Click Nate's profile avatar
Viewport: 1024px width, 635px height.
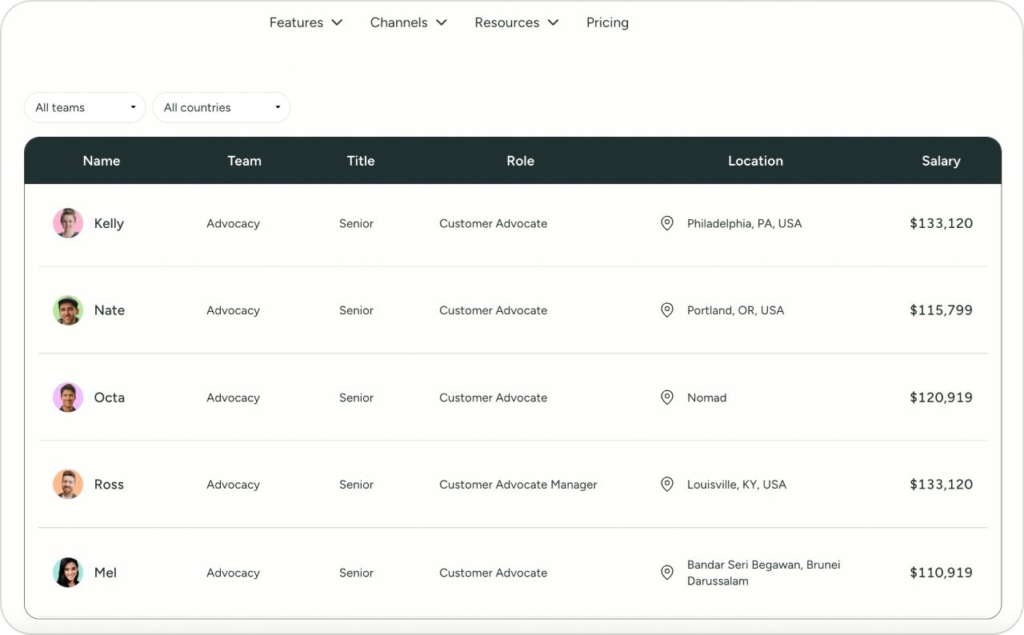tap(68, 310)
